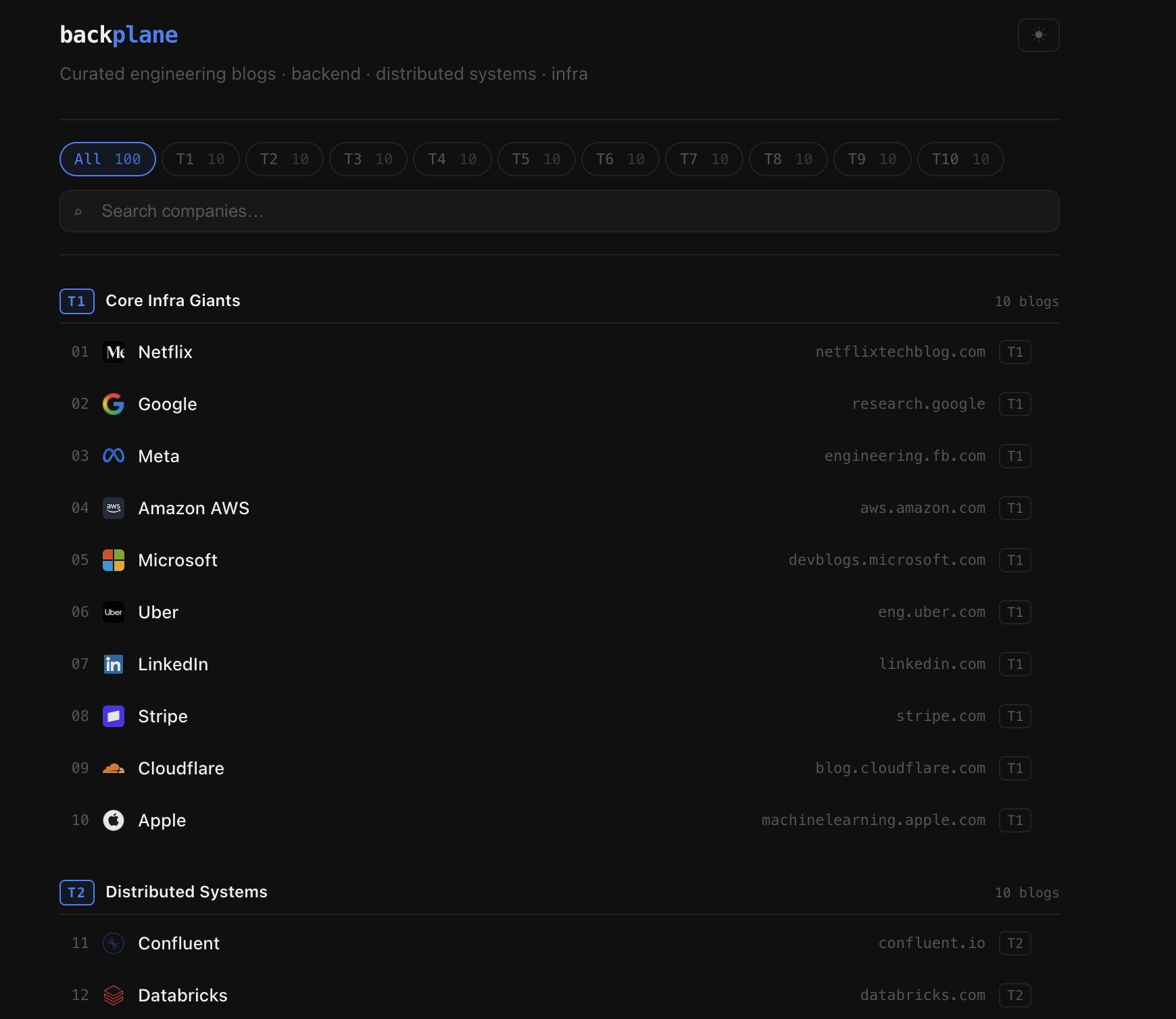Filter by T10 tier pill
The height and width of the screenshot is (1019, 1176).
pos(960,159)
